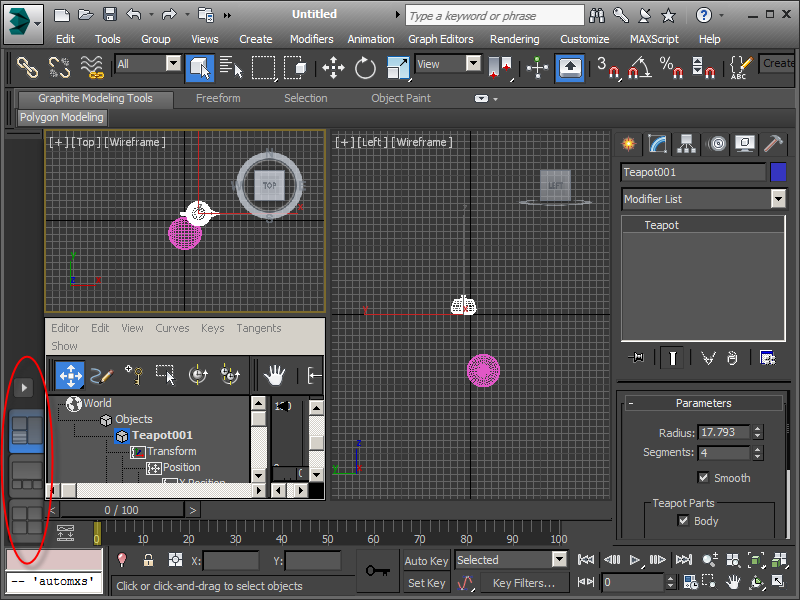Open the Graph Editors menu
Image resolution: width=800 pixels, height=600 pixels.
[x=440, y=39]
